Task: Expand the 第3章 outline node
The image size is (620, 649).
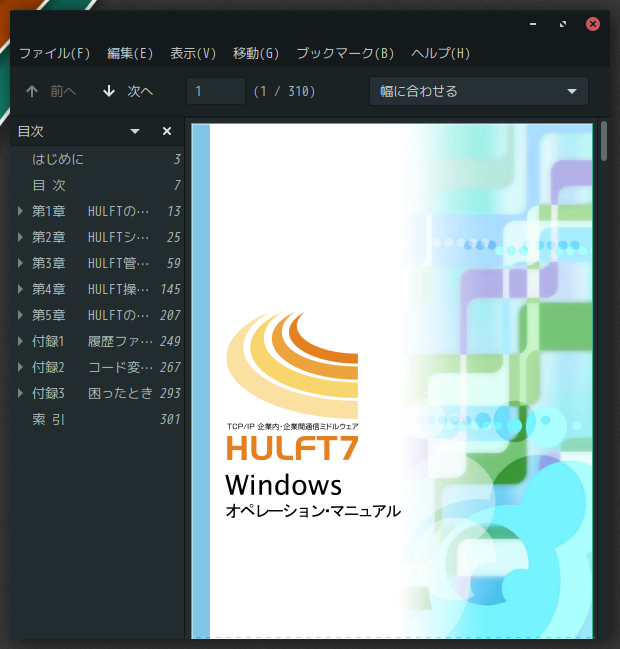Action: 20,263
